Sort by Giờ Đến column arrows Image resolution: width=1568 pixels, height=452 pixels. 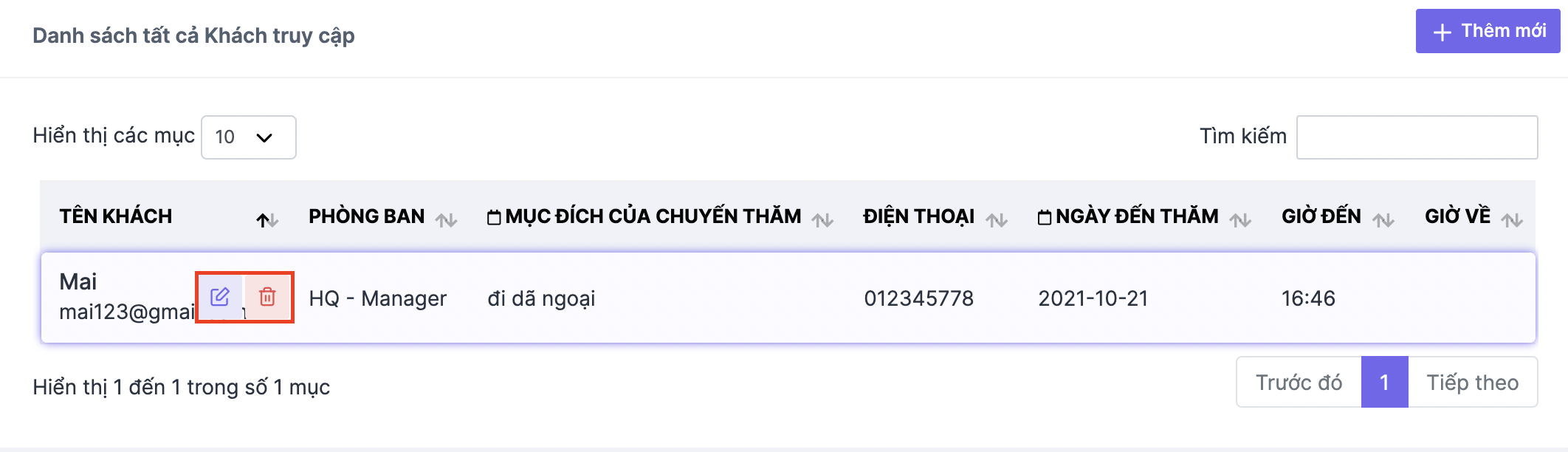(x=1383, y=219)
